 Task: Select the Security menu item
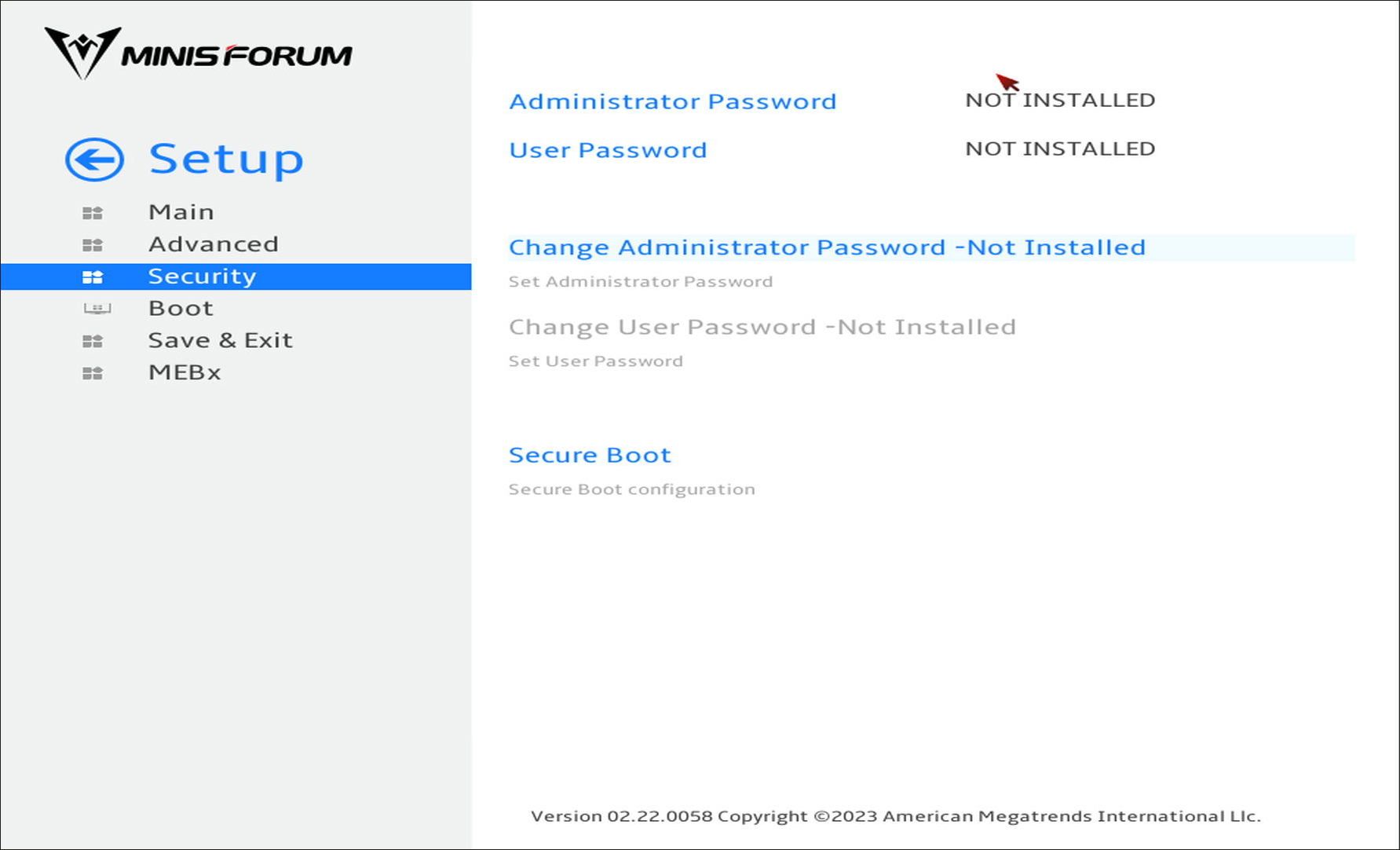point(203,277)
